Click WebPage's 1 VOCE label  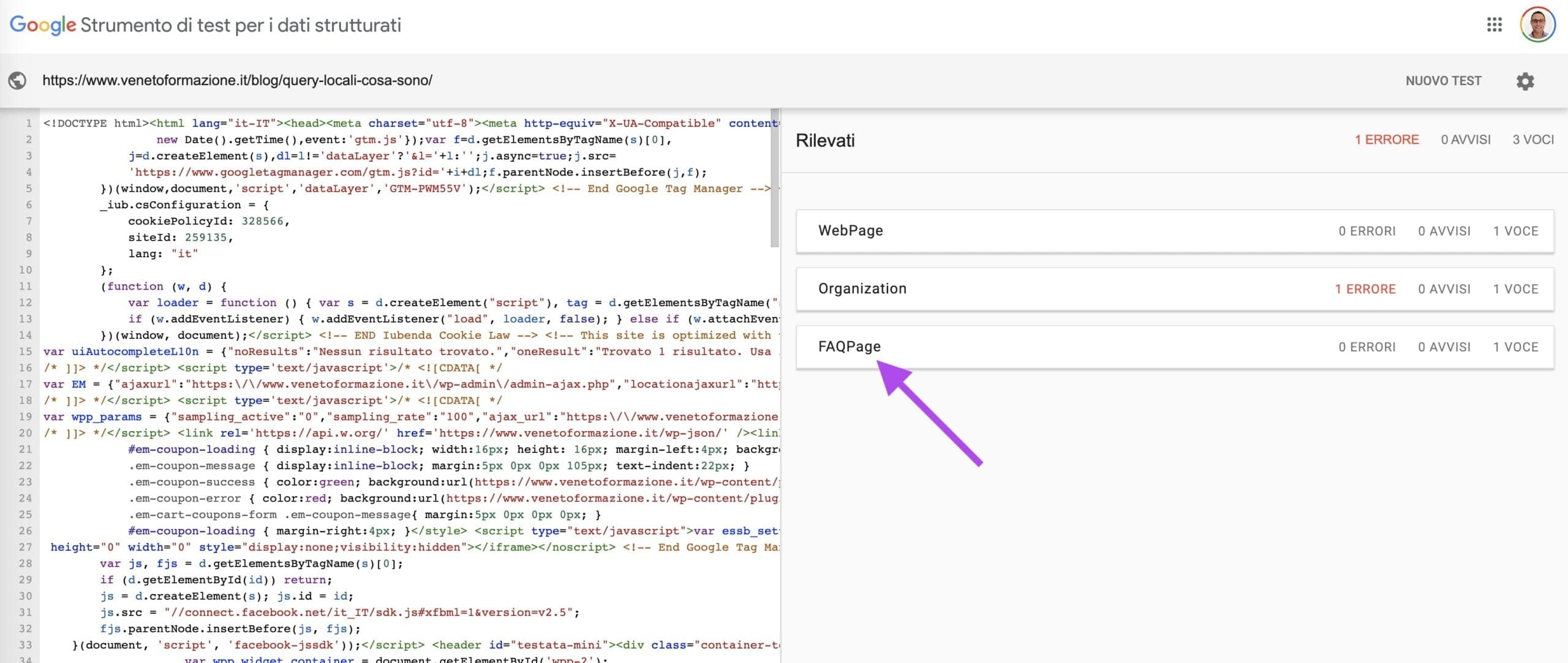pos(1515,231)
